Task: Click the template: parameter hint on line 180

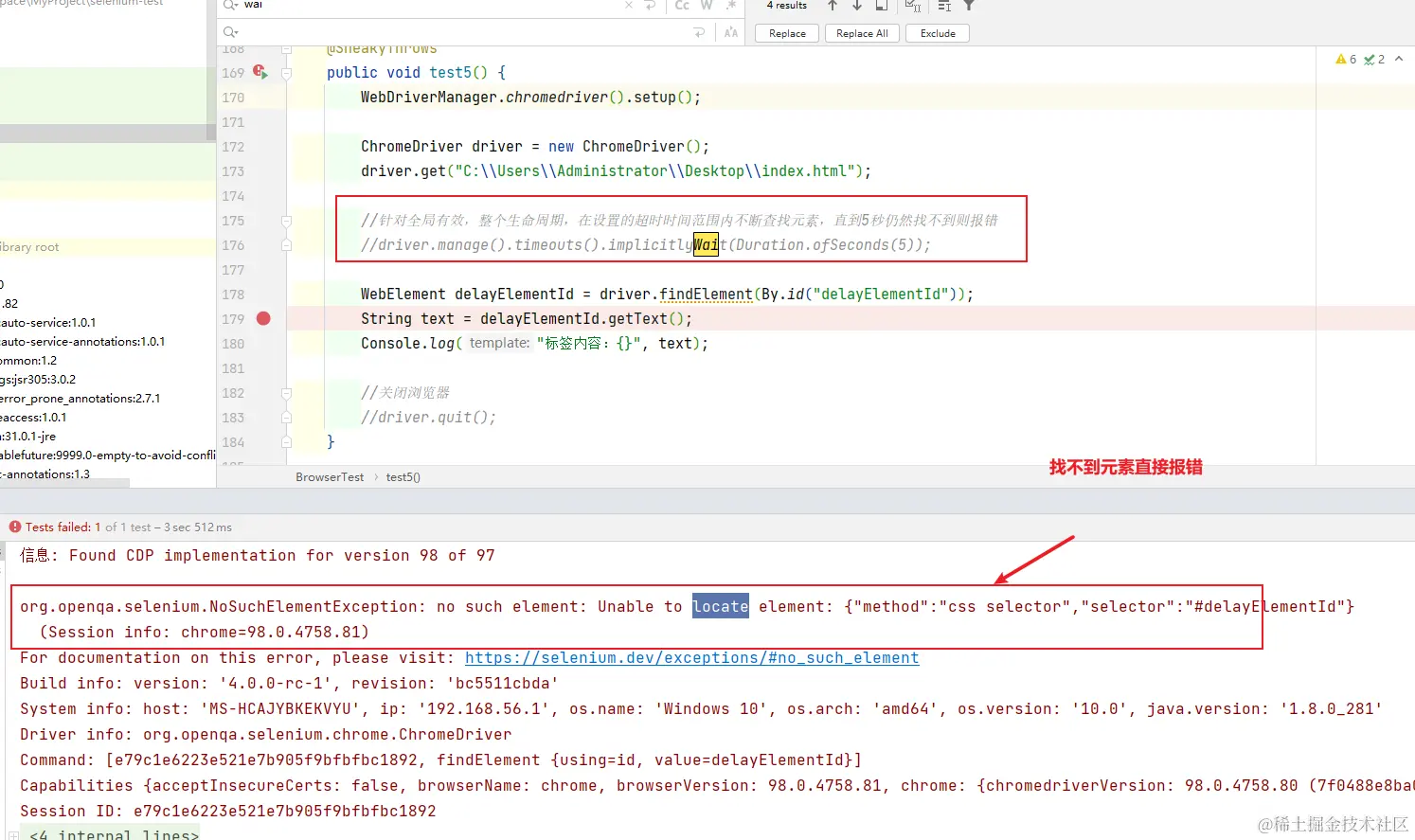Action: click(499, 343)
